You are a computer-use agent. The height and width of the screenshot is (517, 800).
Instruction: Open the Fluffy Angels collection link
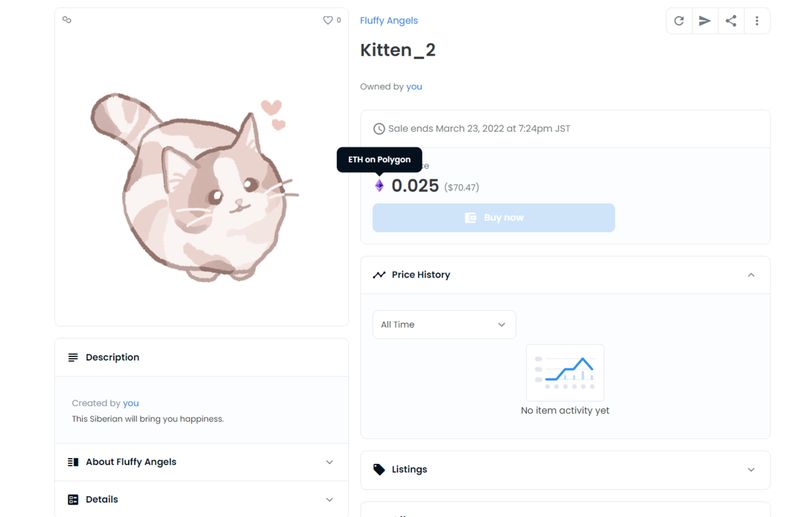(x=389, y=21)
